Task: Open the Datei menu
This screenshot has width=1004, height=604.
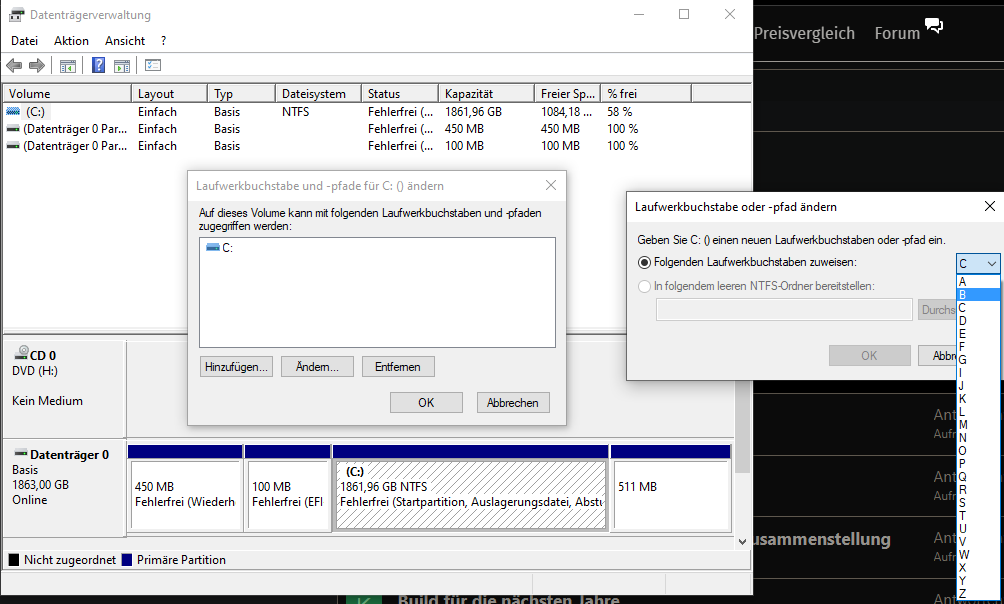Action: (24, 41)
